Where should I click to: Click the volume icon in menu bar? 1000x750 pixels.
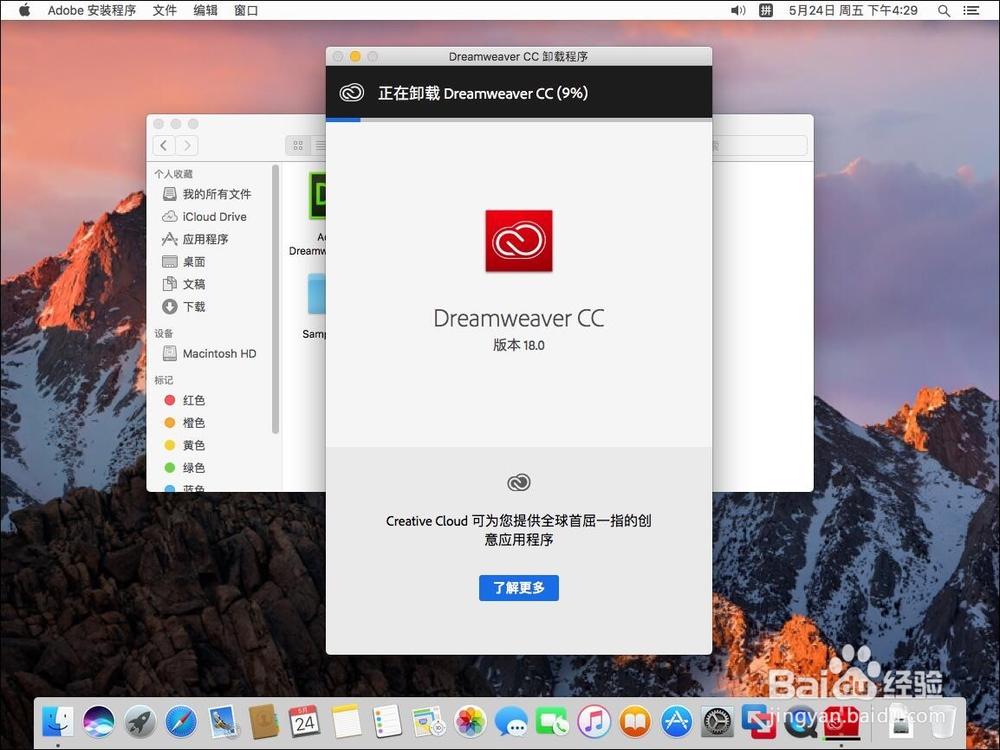pyautogui.click(x=738, y=10)
